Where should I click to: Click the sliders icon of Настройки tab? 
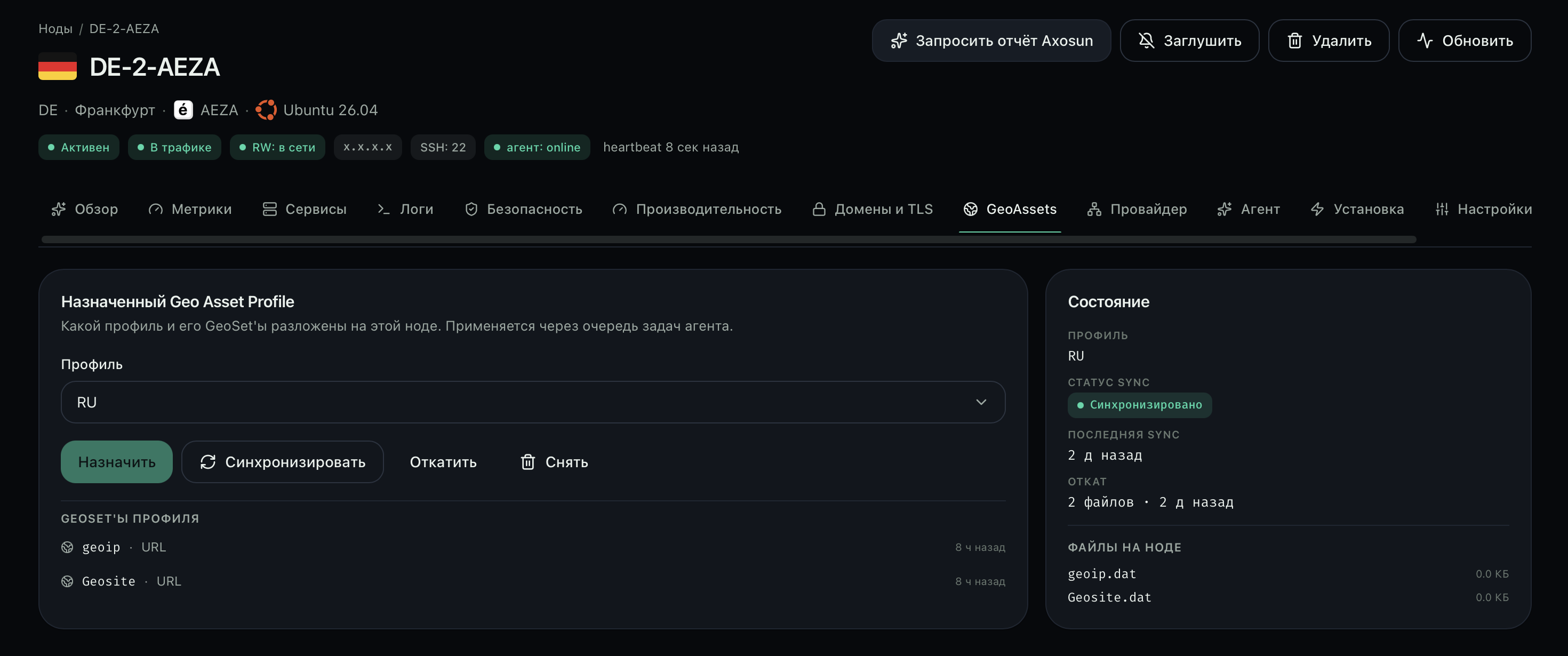1442,210
